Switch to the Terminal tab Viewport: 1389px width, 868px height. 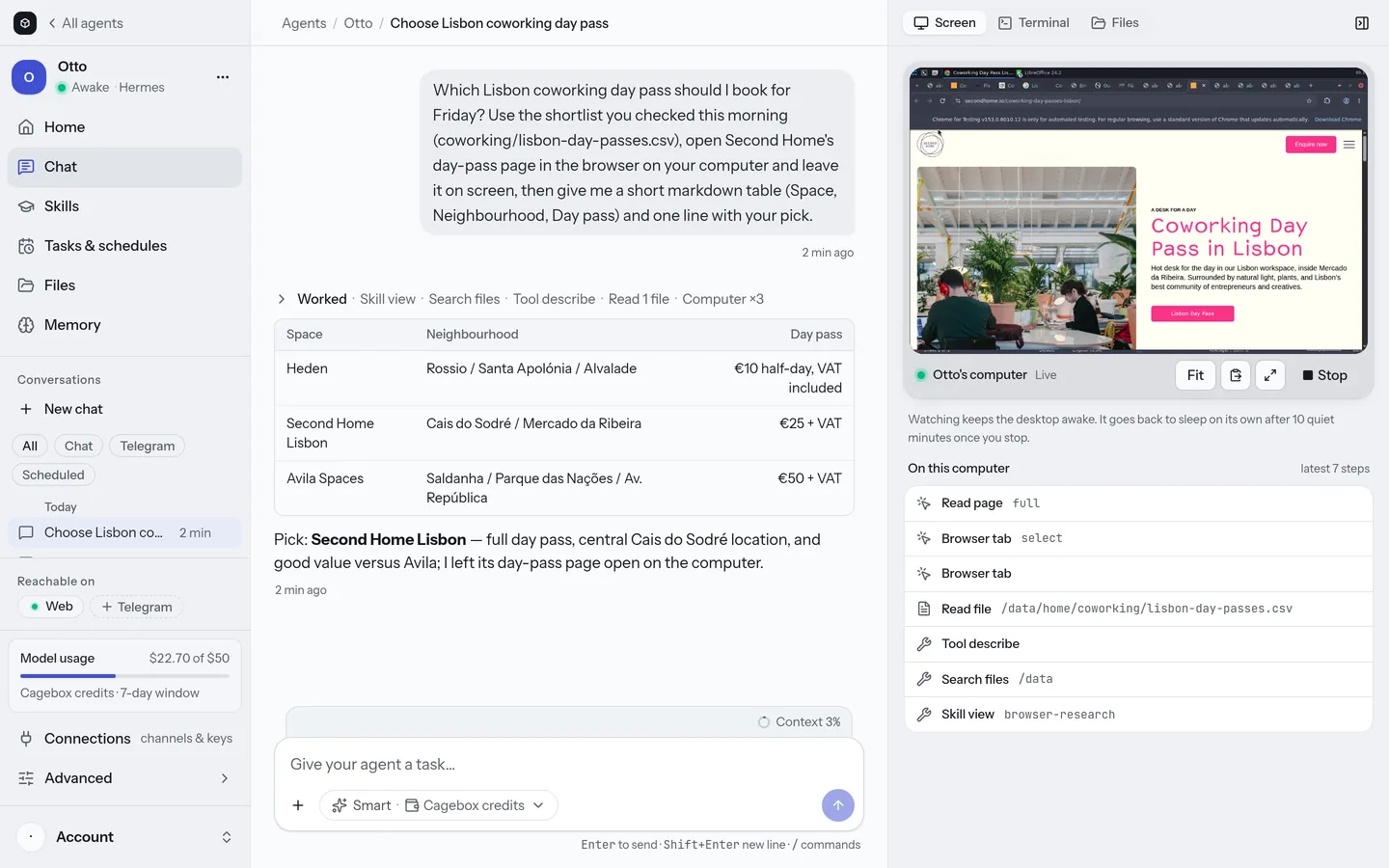click(x=1033, y=23)
